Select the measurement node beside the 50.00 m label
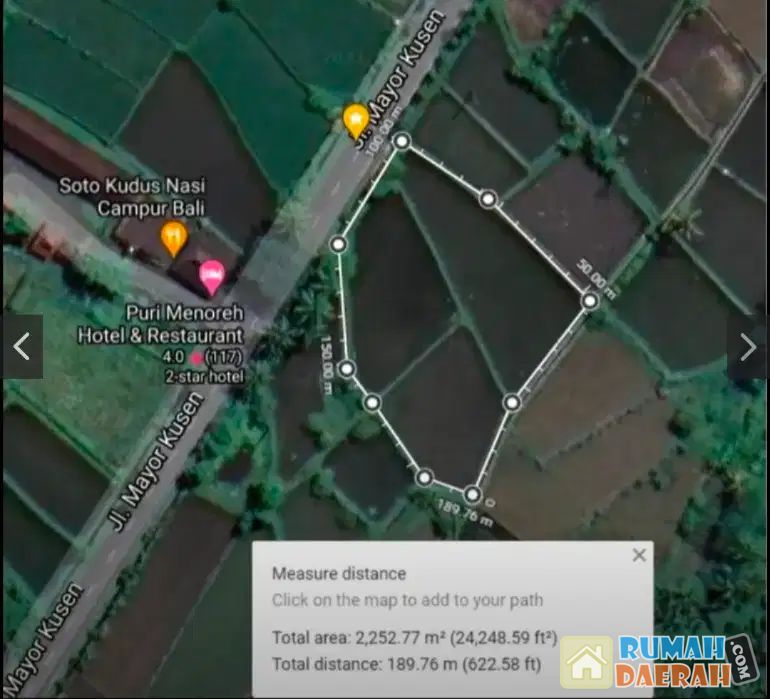Screen dimensions: 770x699 (590, 300)
